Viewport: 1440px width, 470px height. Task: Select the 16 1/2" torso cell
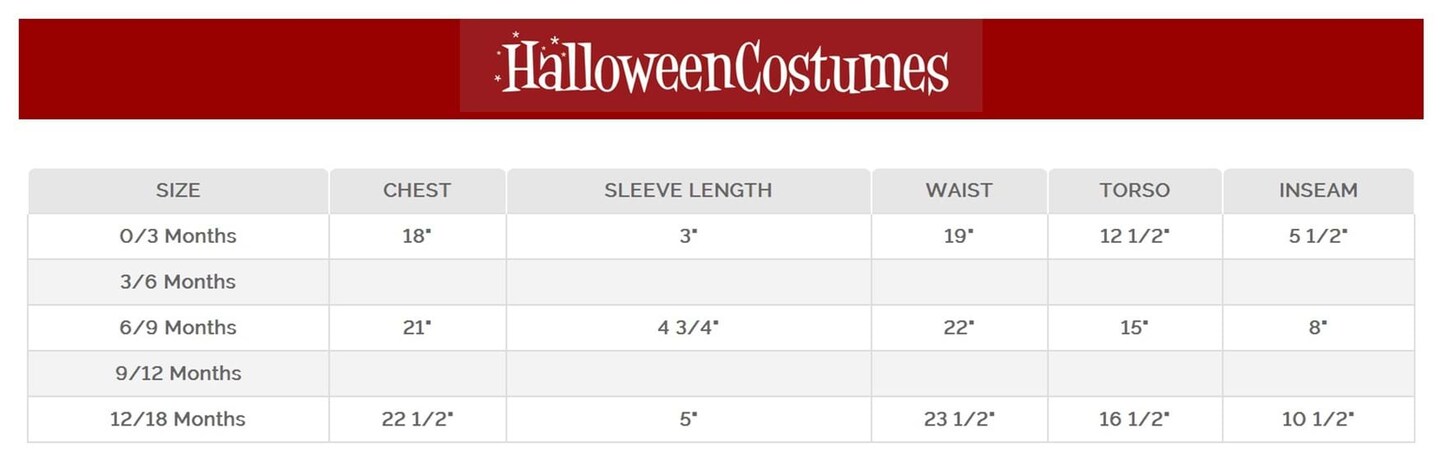(x=1134, y=419)
